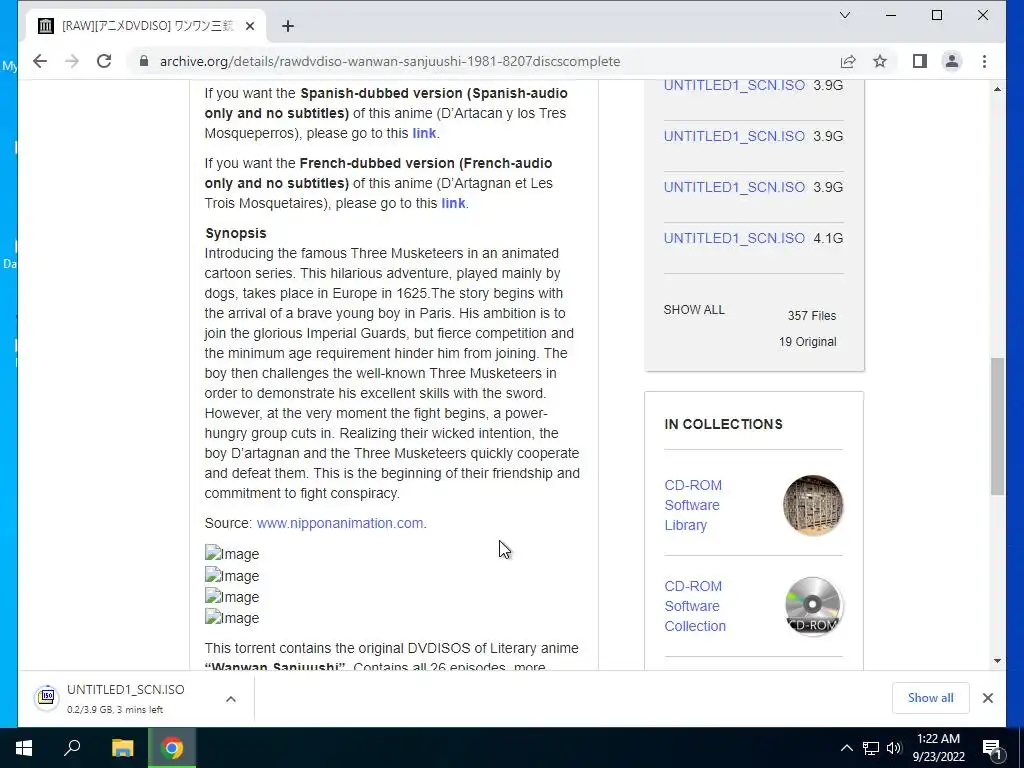Share this page using share icon
The width and height of the screenshot is (1024, 768).
pyautogui.click(x=848, y=61)
